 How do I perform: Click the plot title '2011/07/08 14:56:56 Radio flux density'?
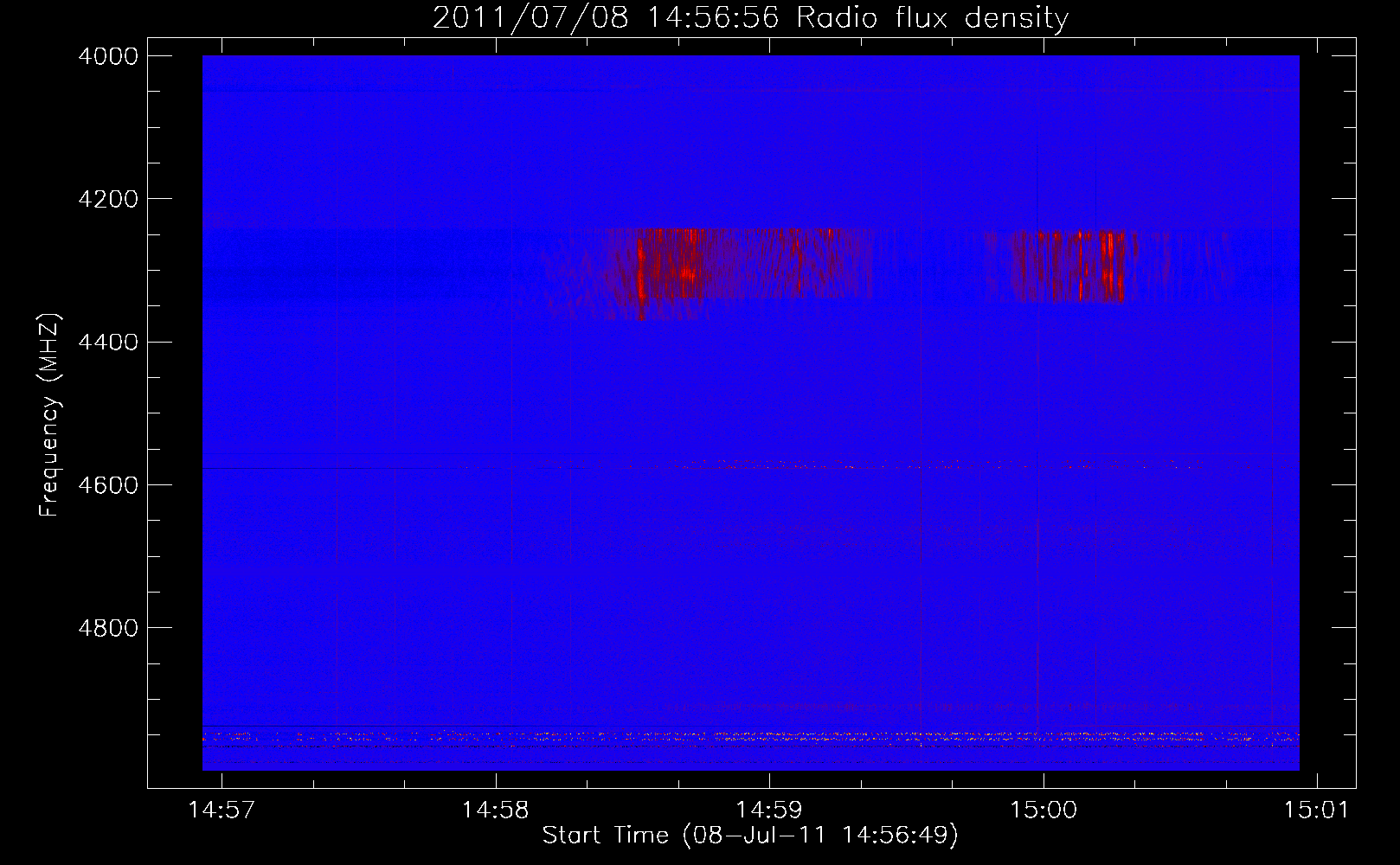coord(750,17)
